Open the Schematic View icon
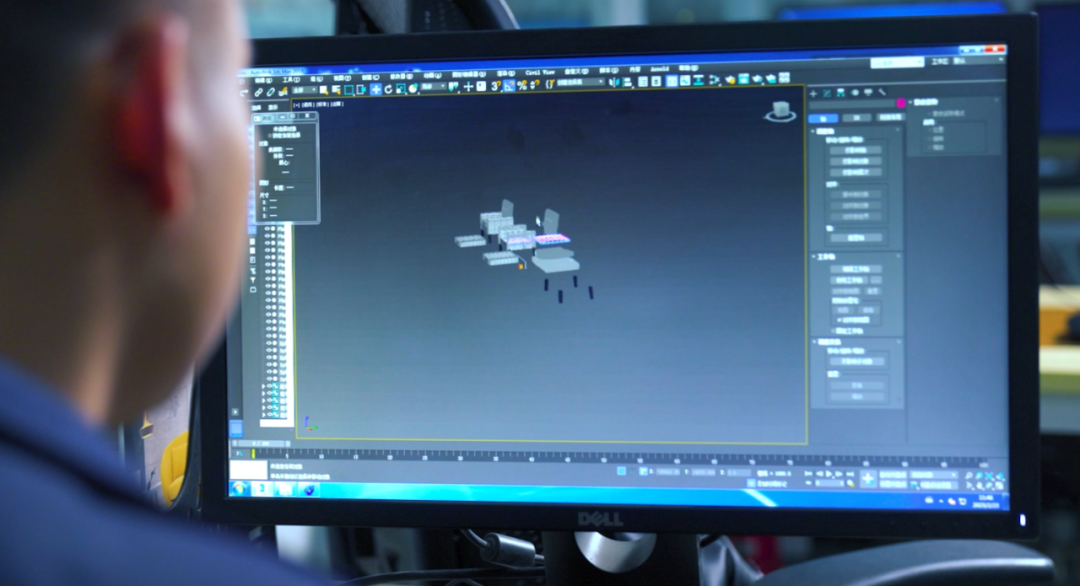Image resolution: width=1080 pixels, height=586 pixels. 699,81
